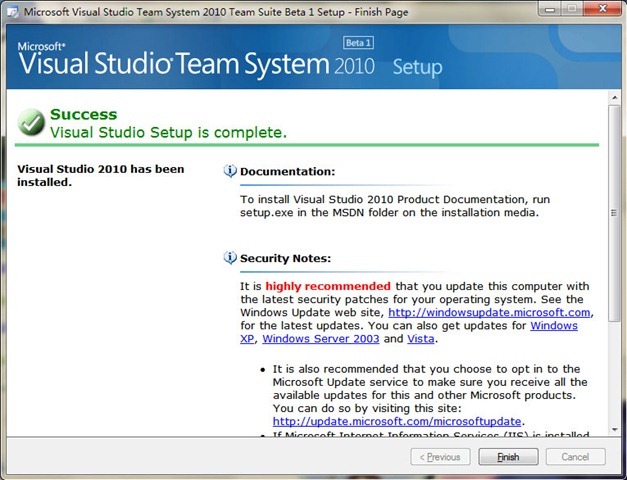Click the scrollbar down arrow
This screenshot has width=627, height=480.
pyautogui.click(x=614, y=430)
